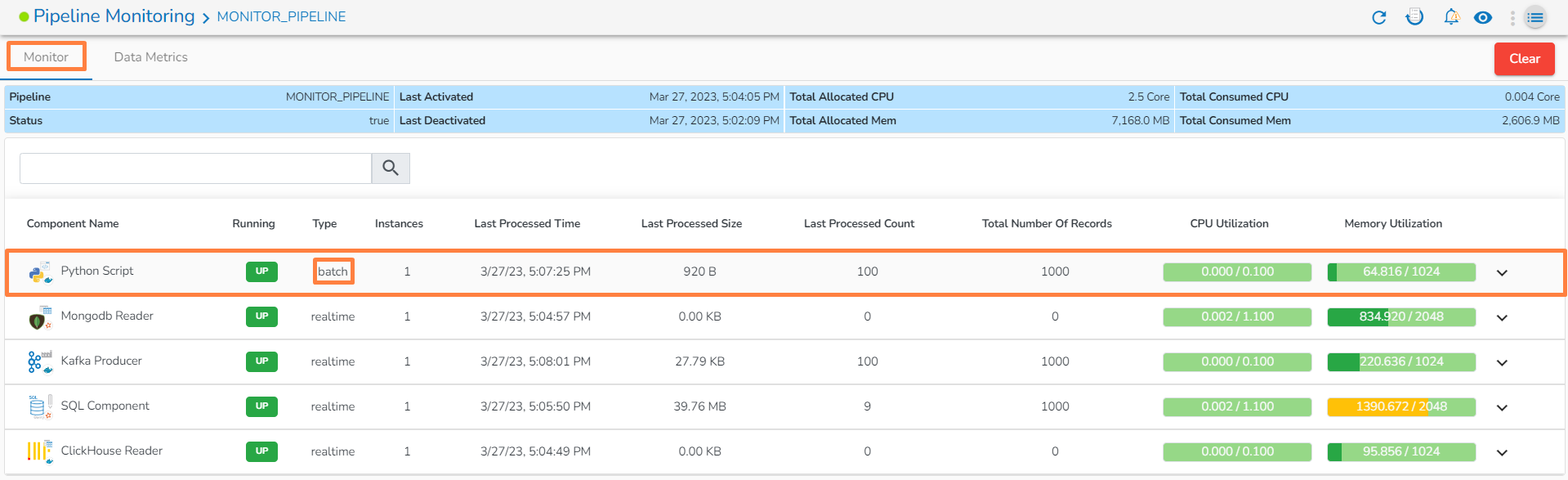Switch to the Data Metrics tab

coord(151,57)
